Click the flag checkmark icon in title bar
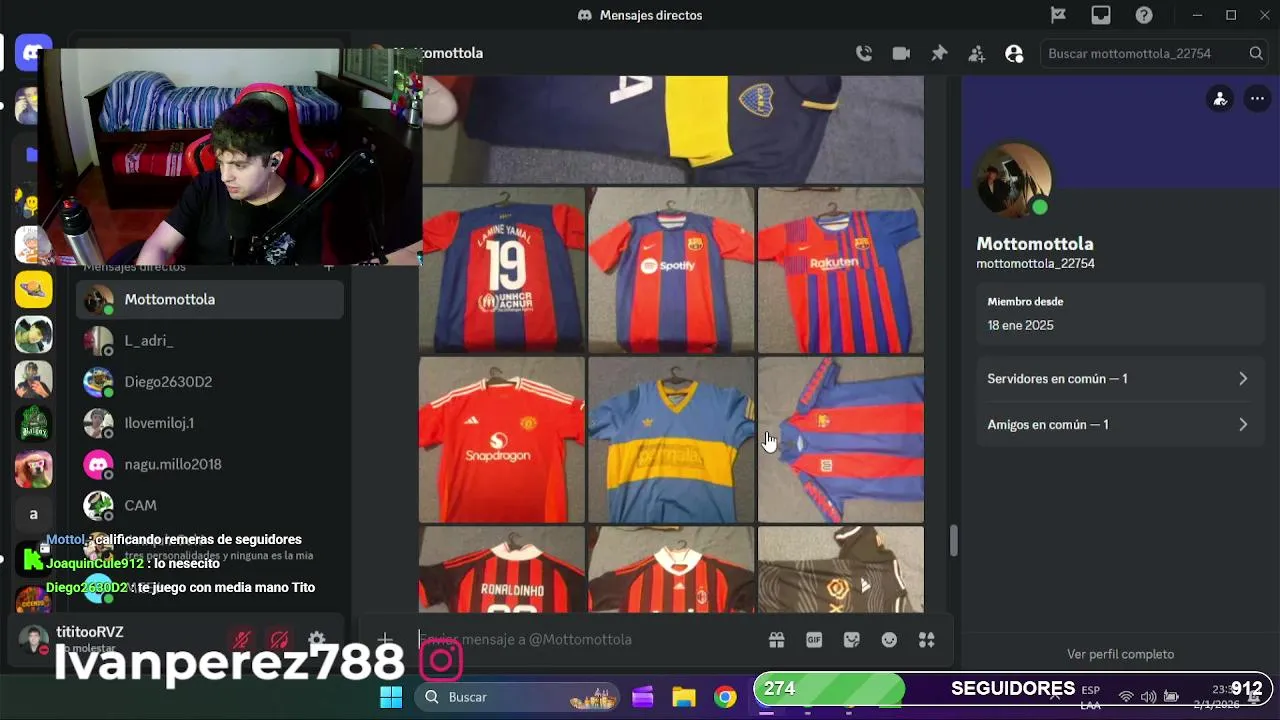The image size is (1280, 720). click(x=1058, y=15)
